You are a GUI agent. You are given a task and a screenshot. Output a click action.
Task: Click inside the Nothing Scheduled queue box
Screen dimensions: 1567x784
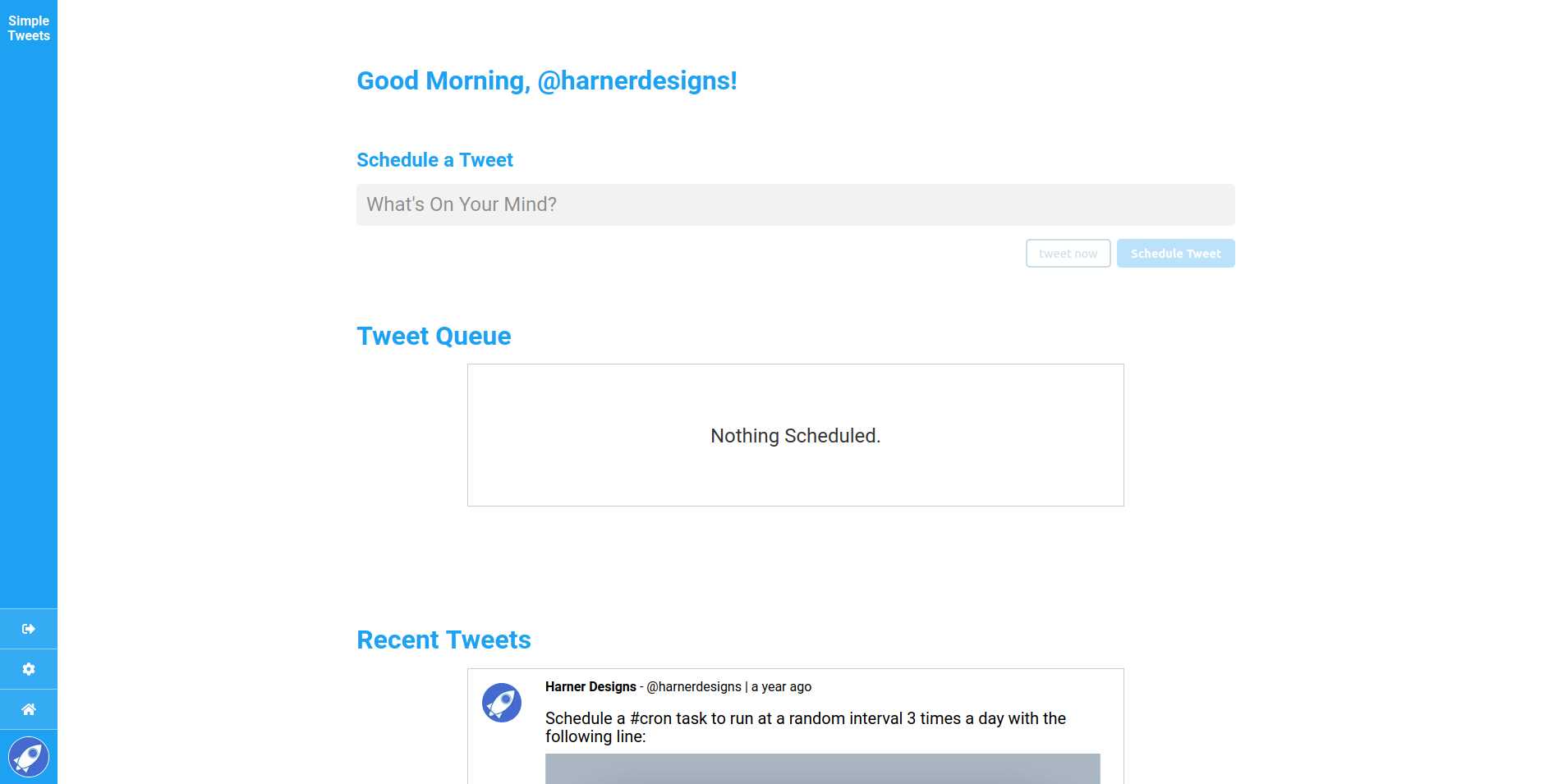[795, 435]
